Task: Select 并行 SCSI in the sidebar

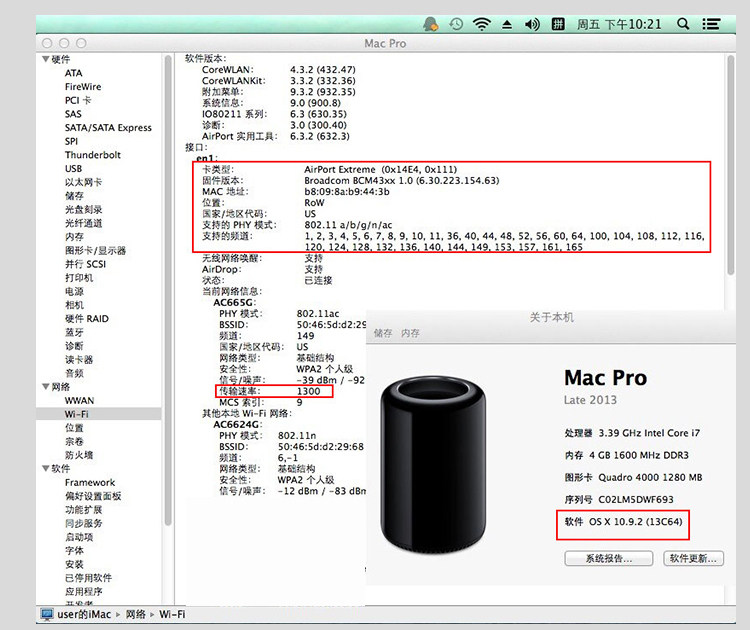Action: pos(85,264)
